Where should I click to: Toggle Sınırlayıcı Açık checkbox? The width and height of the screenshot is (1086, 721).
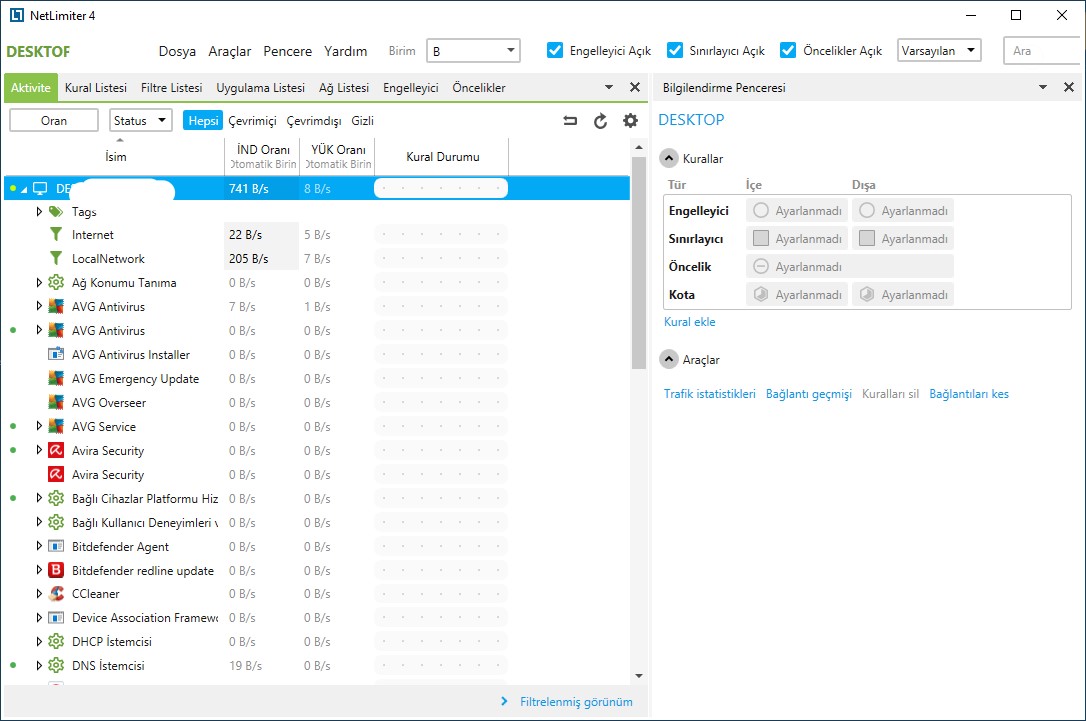675,50
